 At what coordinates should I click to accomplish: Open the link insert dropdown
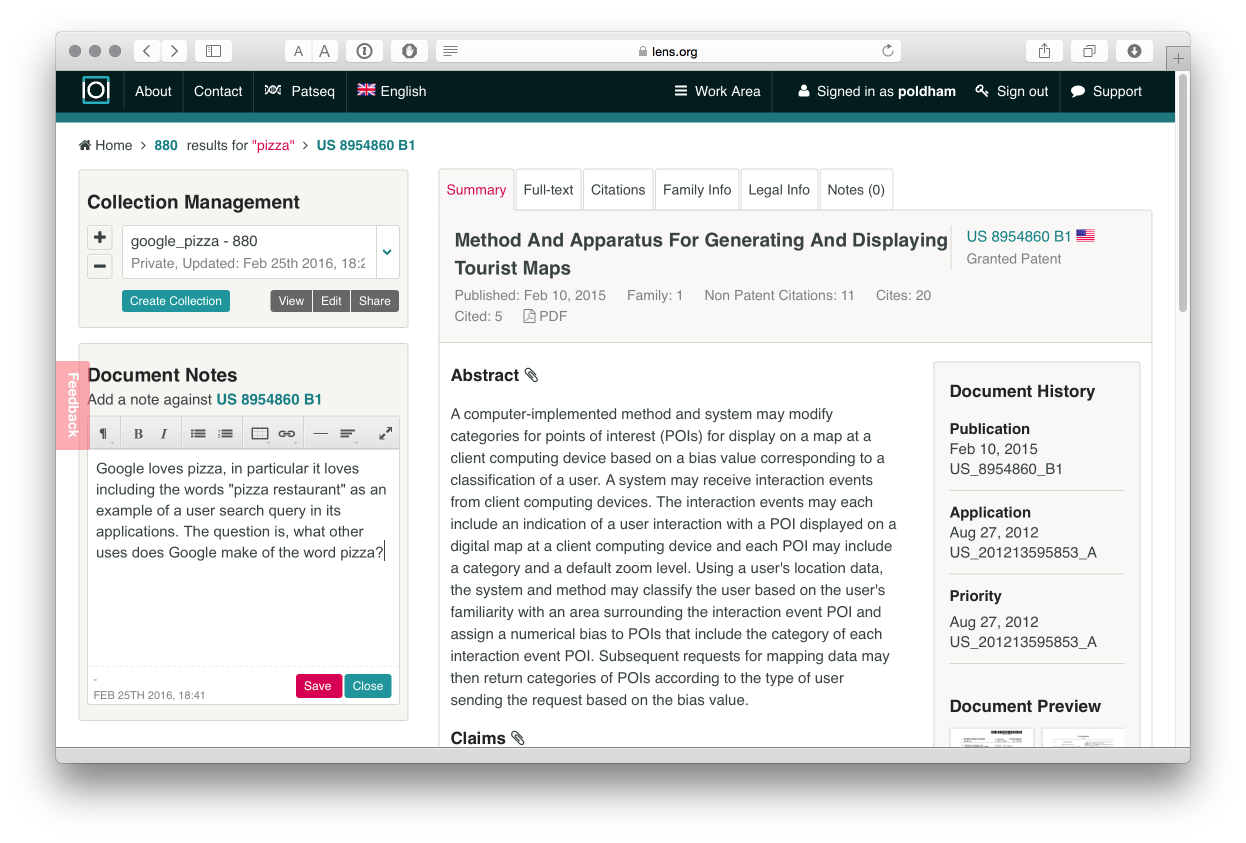(287, 433)
